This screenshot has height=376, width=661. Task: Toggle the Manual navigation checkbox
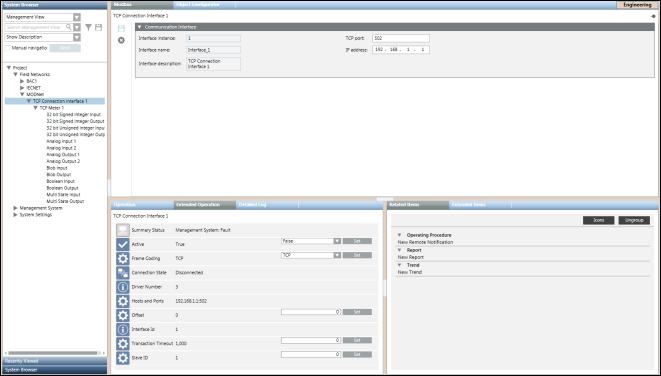point(8,48)
